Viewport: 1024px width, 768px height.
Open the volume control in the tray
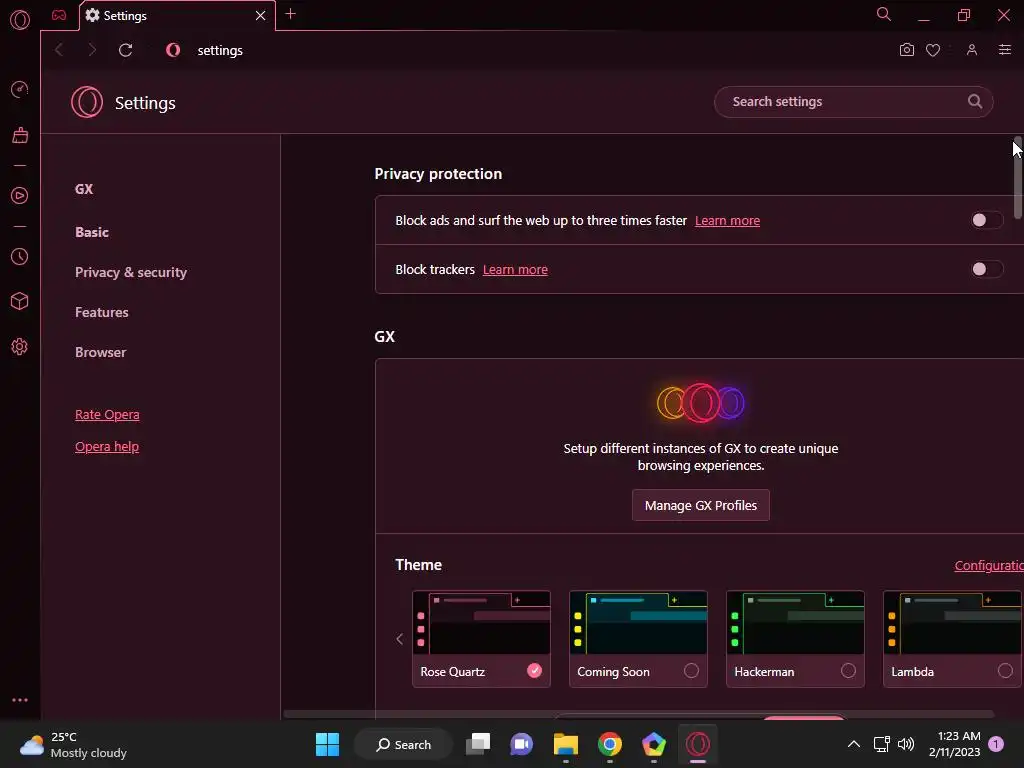tap(906, 744)
